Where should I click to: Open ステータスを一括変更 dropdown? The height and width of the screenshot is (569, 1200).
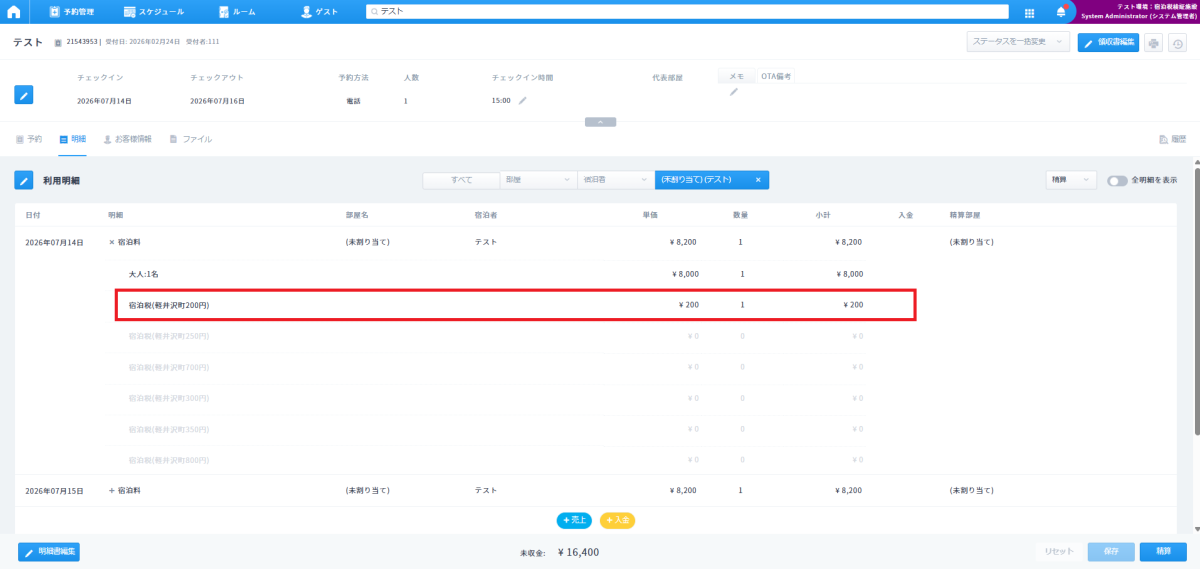1018,42
